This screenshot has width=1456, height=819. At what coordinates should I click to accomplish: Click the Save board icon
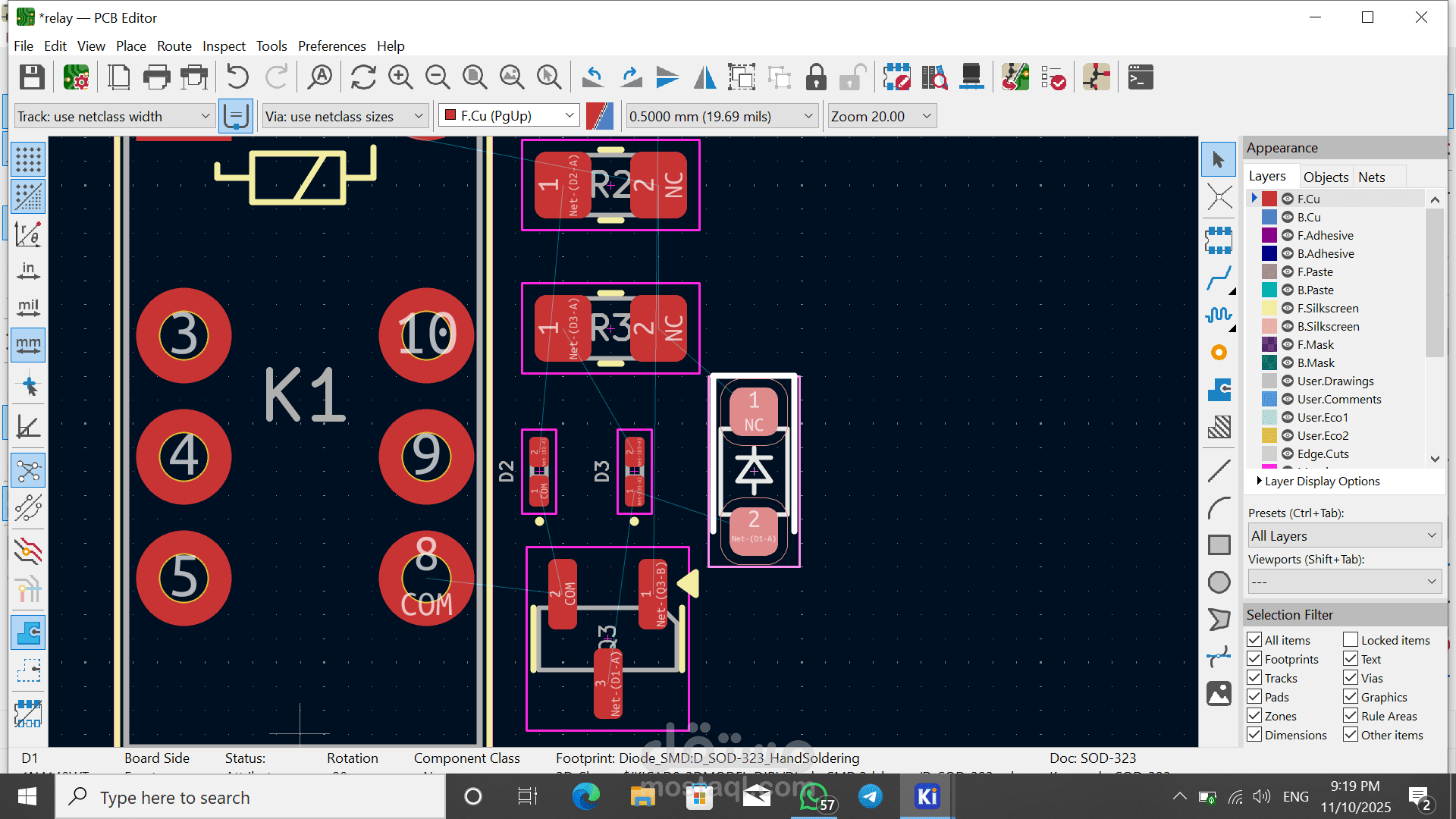point(32,77)
